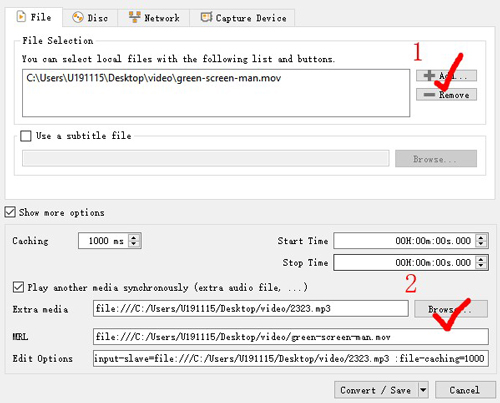
Task: Uncheck Show more options
Action: pos(10,212)
